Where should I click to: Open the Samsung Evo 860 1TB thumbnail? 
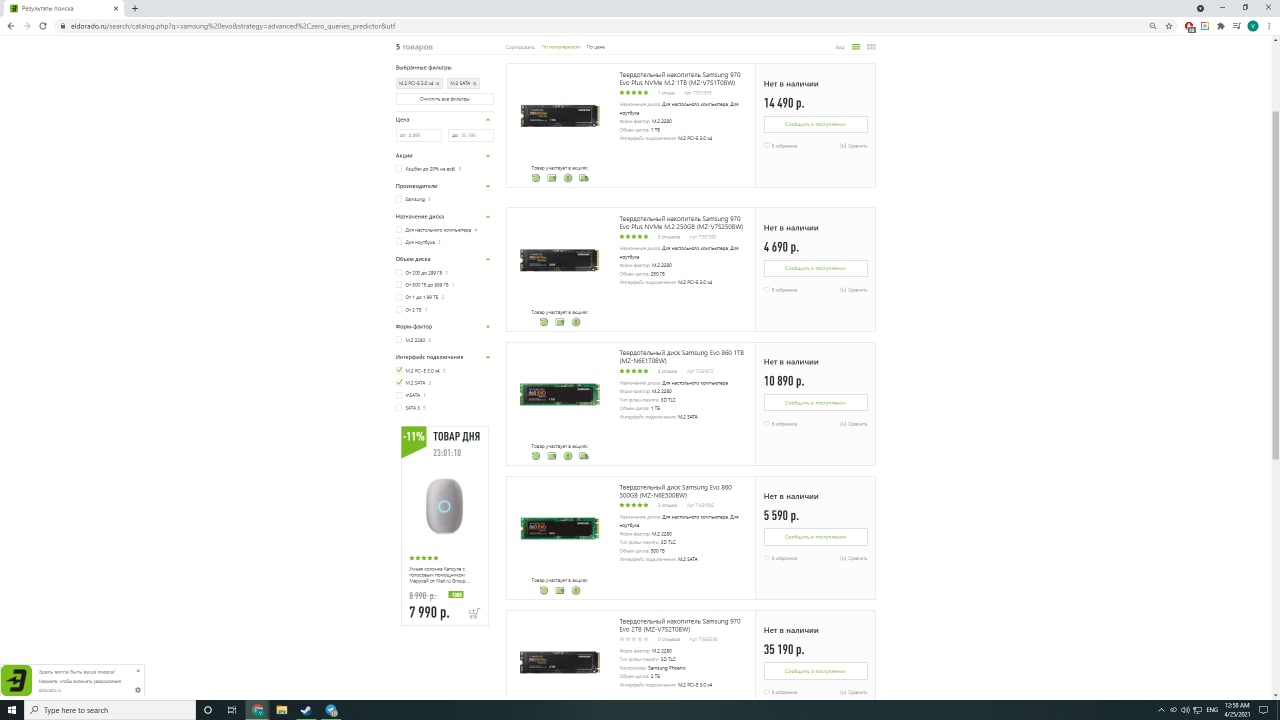click(559, 394)
